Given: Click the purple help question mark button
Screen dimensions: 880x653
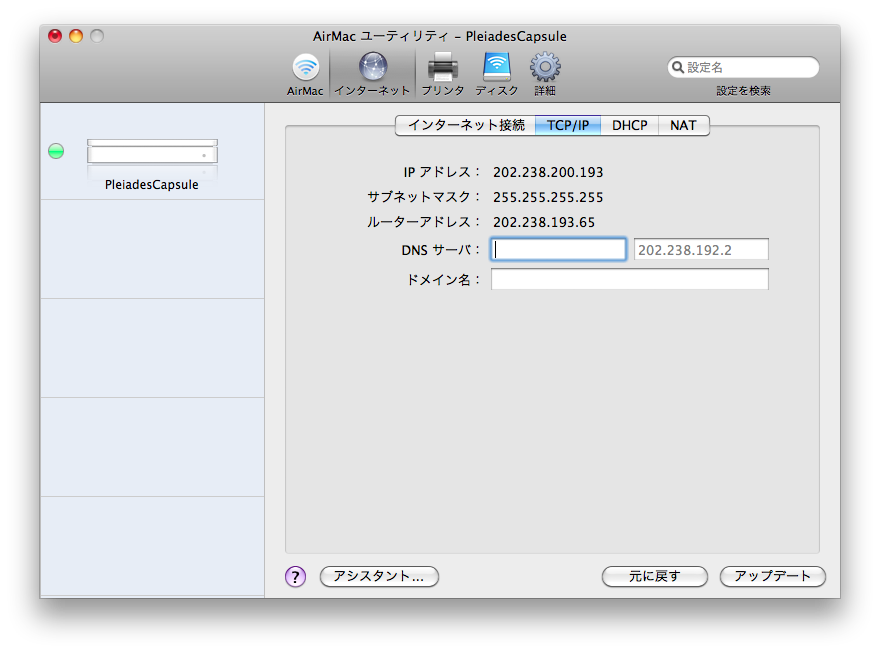Looking at the screenshot, I should [x=295, y=576].
